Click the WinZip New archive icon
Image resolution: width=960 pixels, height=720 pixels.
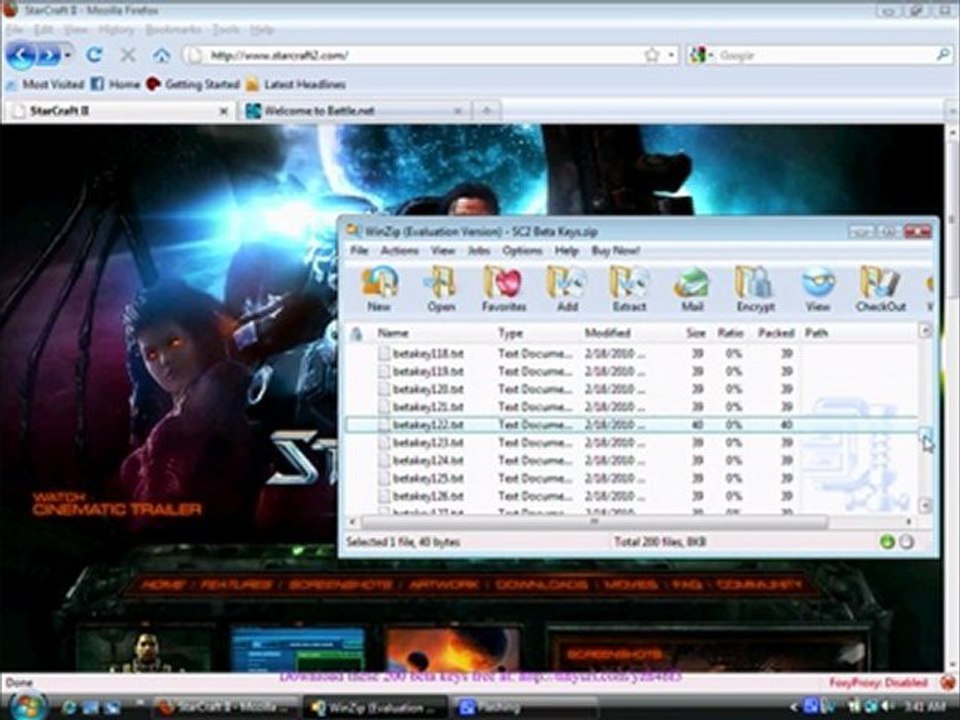(379, 289)
